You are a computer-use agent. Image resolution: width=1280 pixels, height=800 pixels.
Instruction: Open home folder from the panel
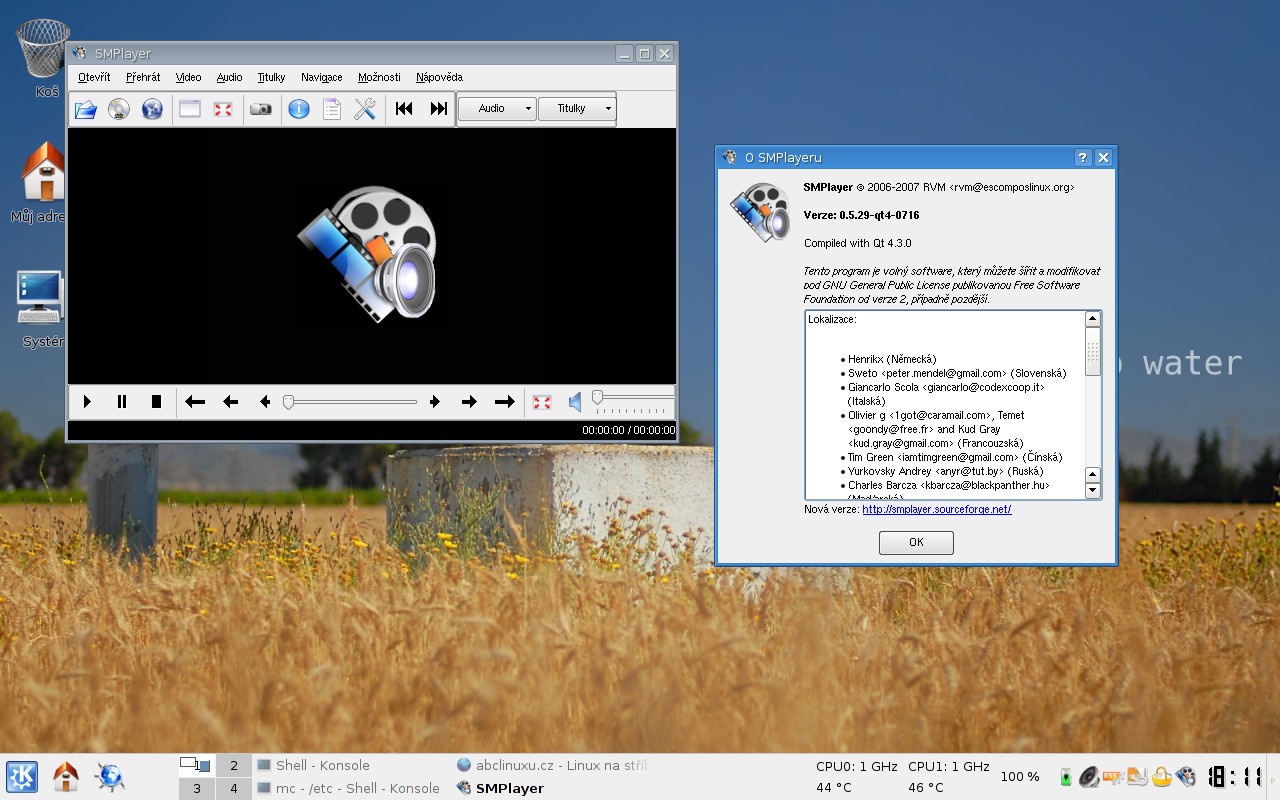tap(66, 777)
